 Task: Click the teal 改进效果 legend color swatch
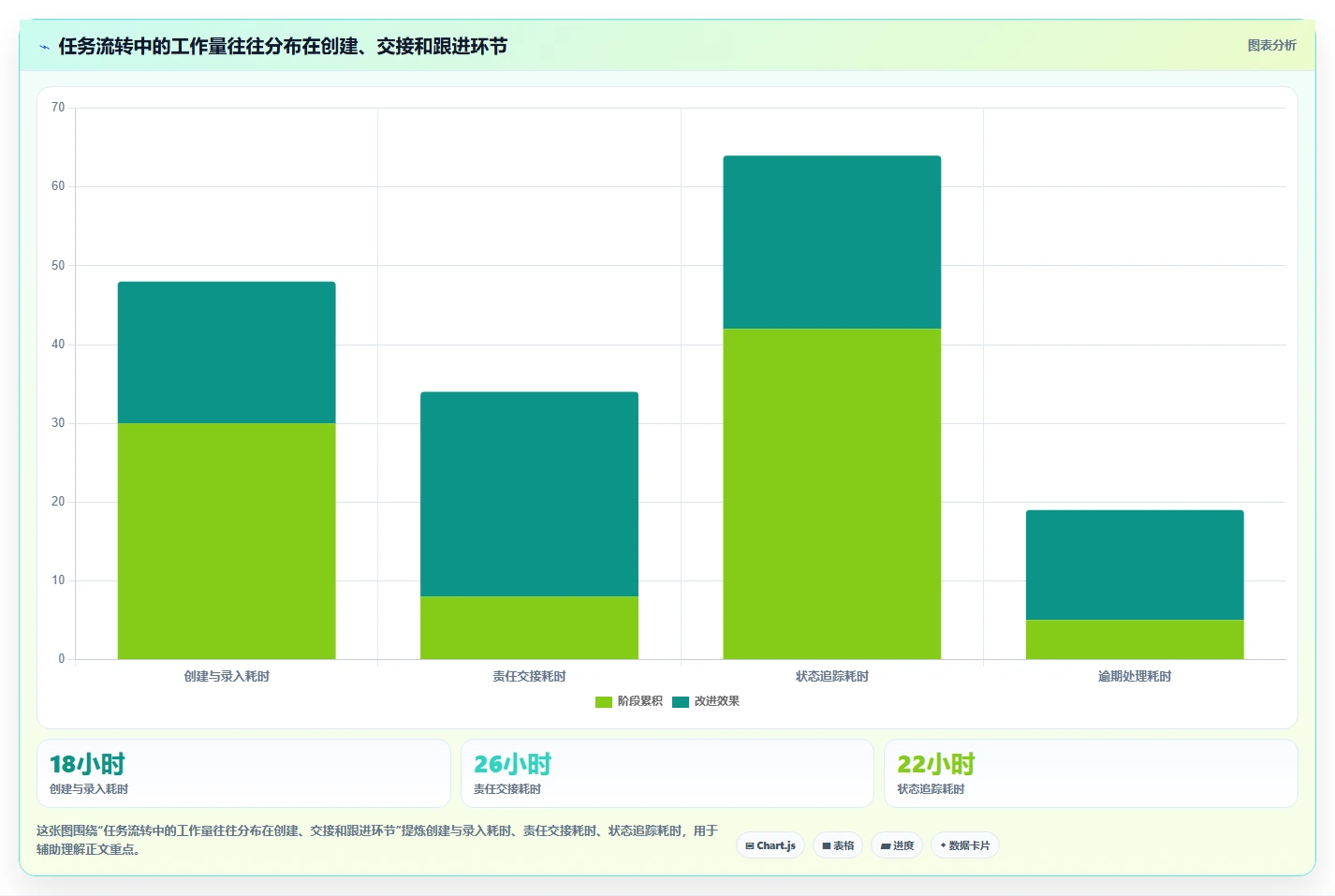click(x=681, y=702)
